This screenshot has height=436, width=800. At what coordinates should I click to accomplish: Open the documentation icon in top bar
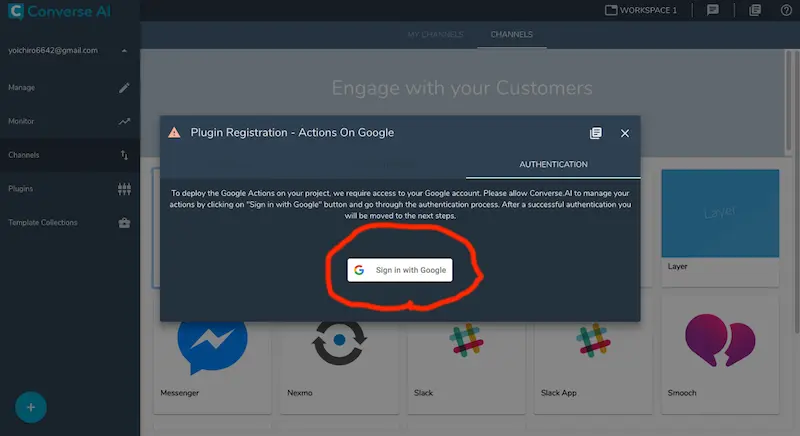pos(755,10)
